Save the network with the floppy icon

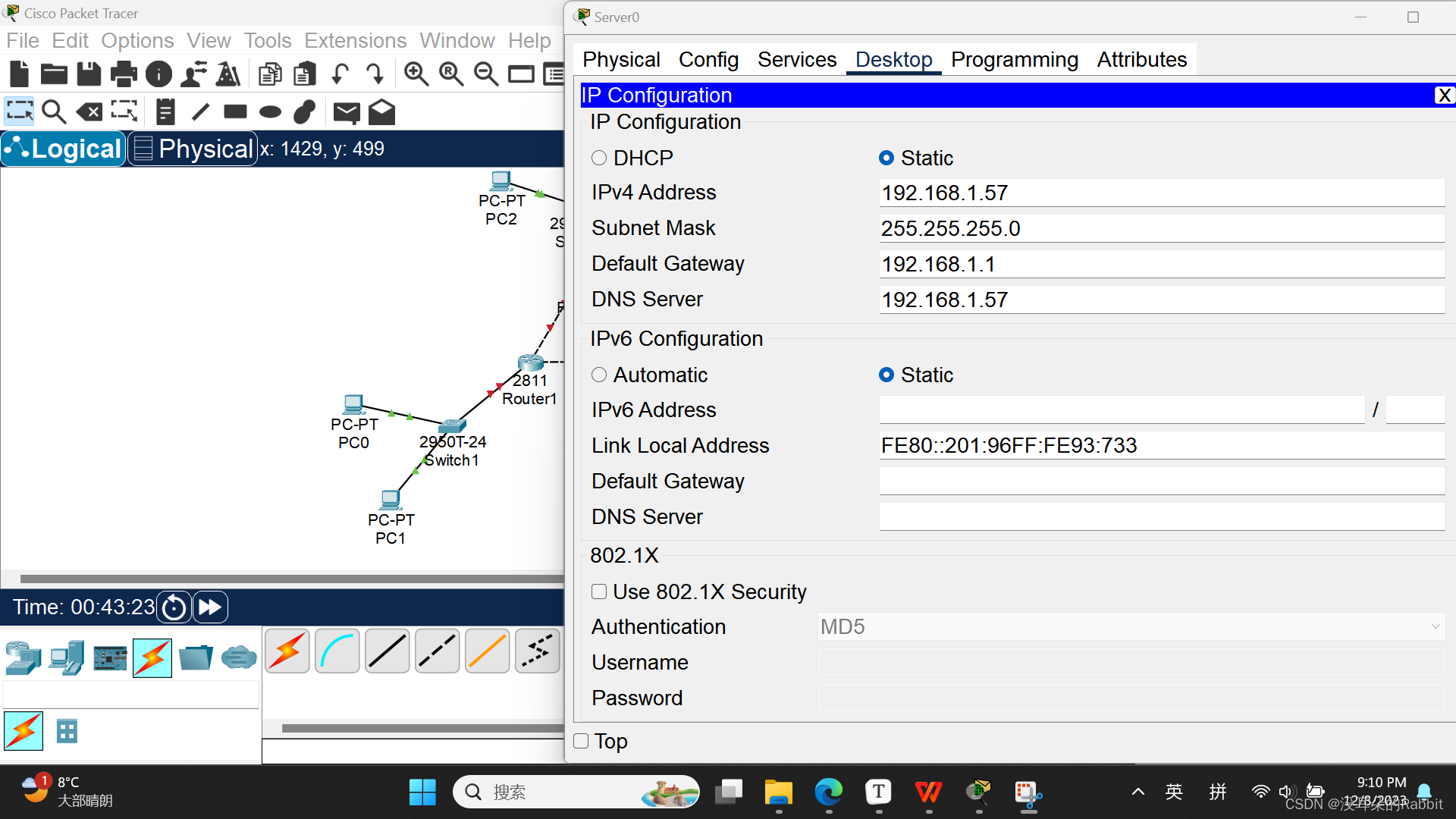(x=89, y=74)
